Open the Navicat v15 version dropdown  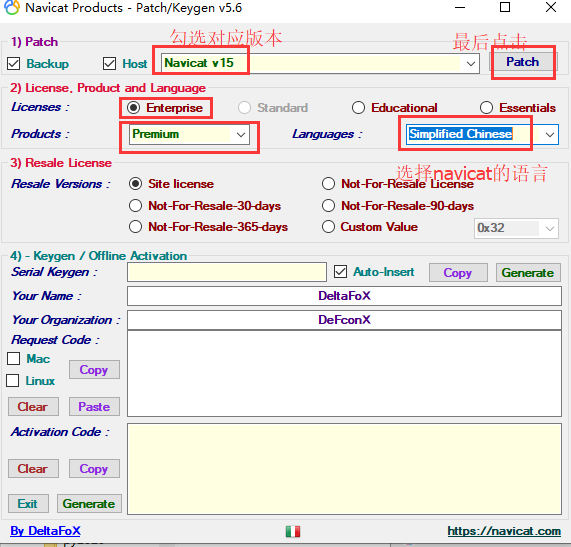click(470, 64)
